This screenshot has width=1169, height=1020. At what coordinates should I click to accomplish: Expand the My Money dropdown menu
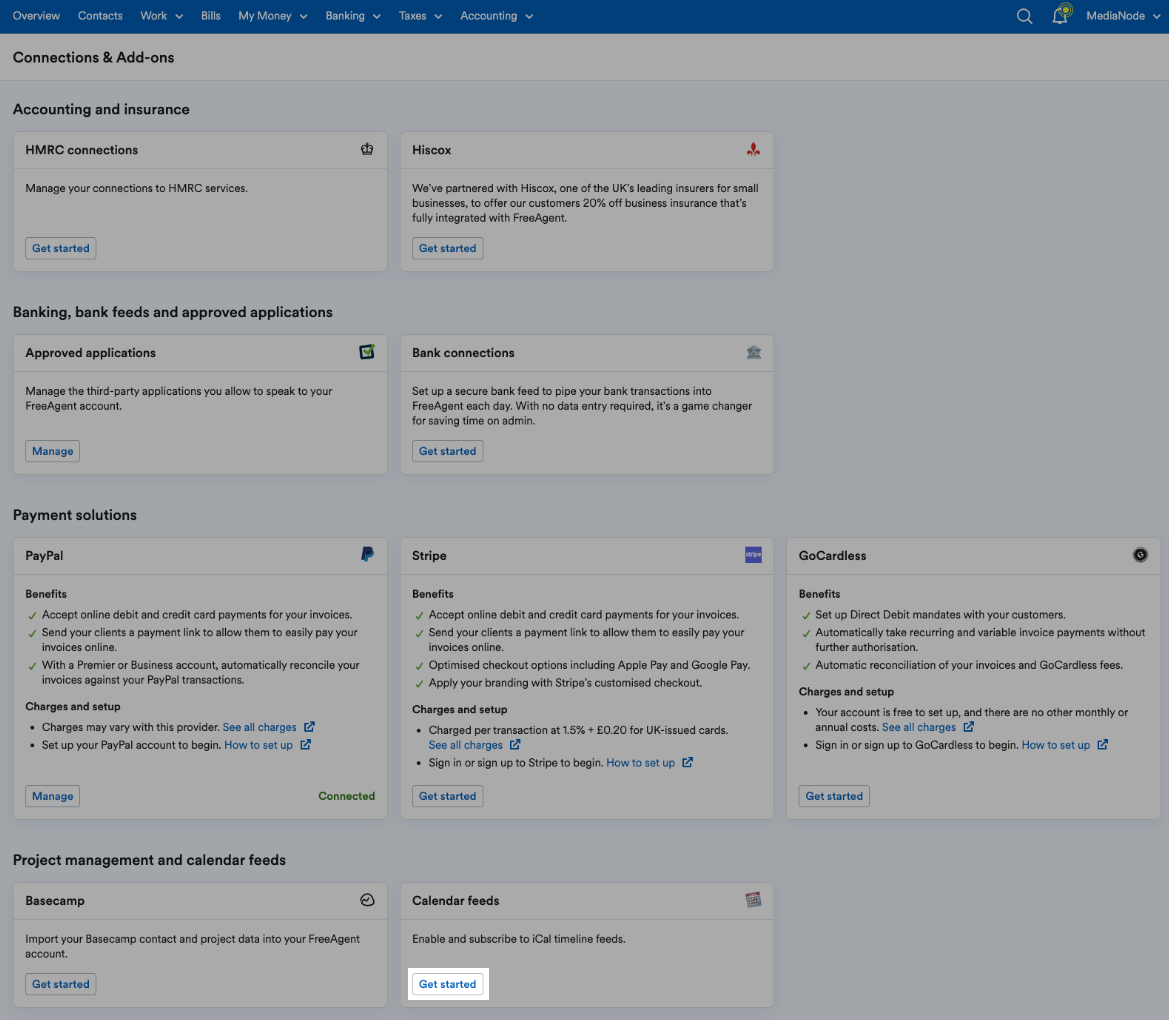click(x=273, y=16)
